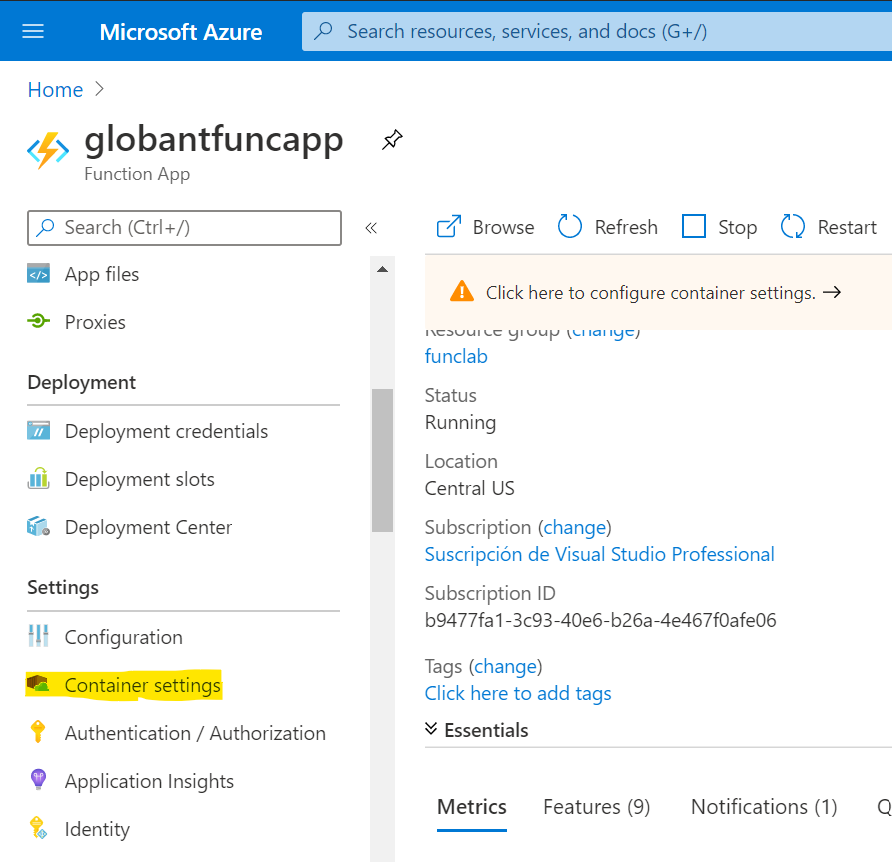The width and height of the screenshot is (892, 862).
Task: Click the Central US location value
Action: (x=469, y=488)
